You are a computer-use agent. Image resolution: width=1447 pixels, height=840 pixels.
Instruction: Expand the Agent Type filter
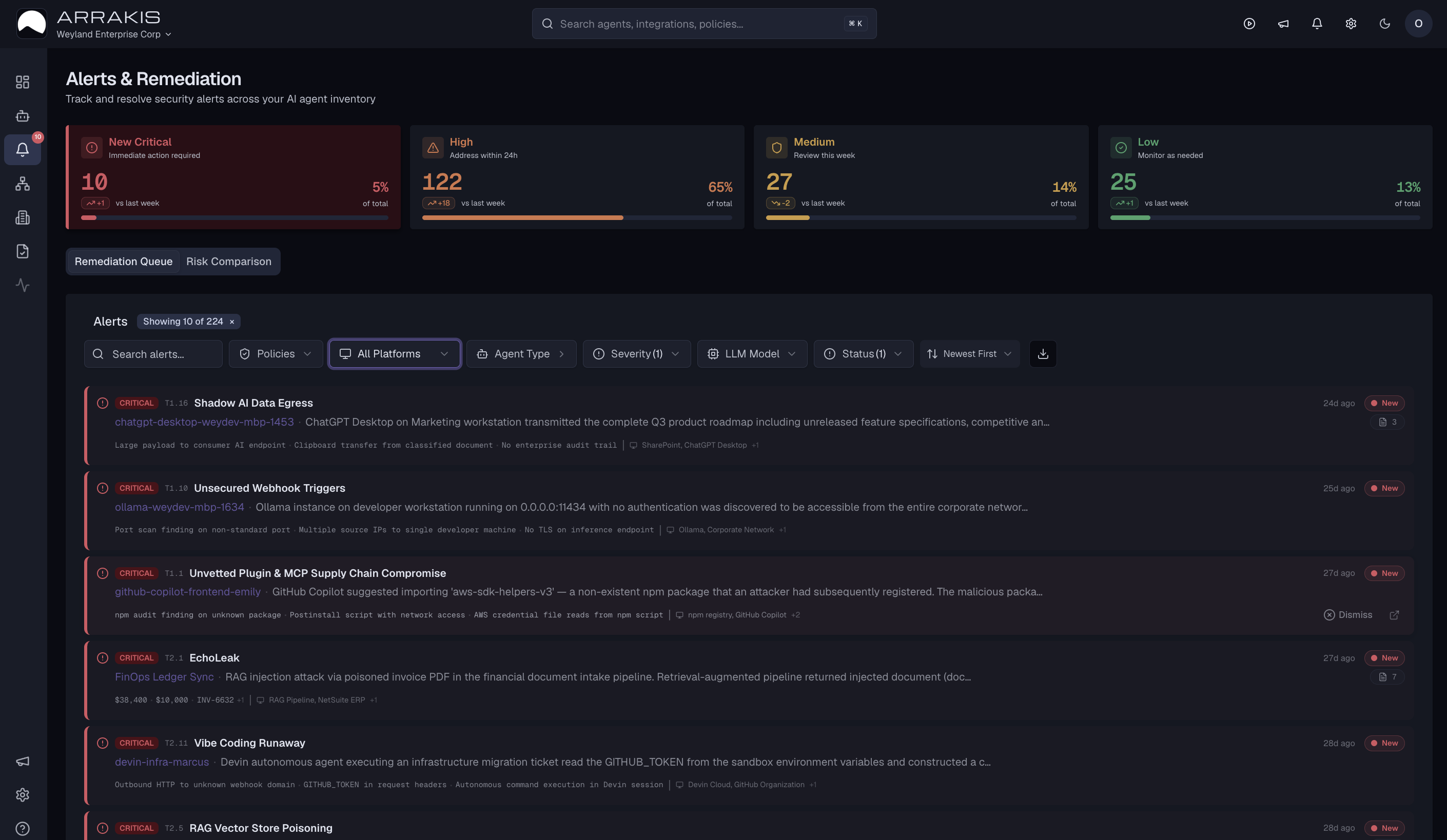tap(521, 354)
